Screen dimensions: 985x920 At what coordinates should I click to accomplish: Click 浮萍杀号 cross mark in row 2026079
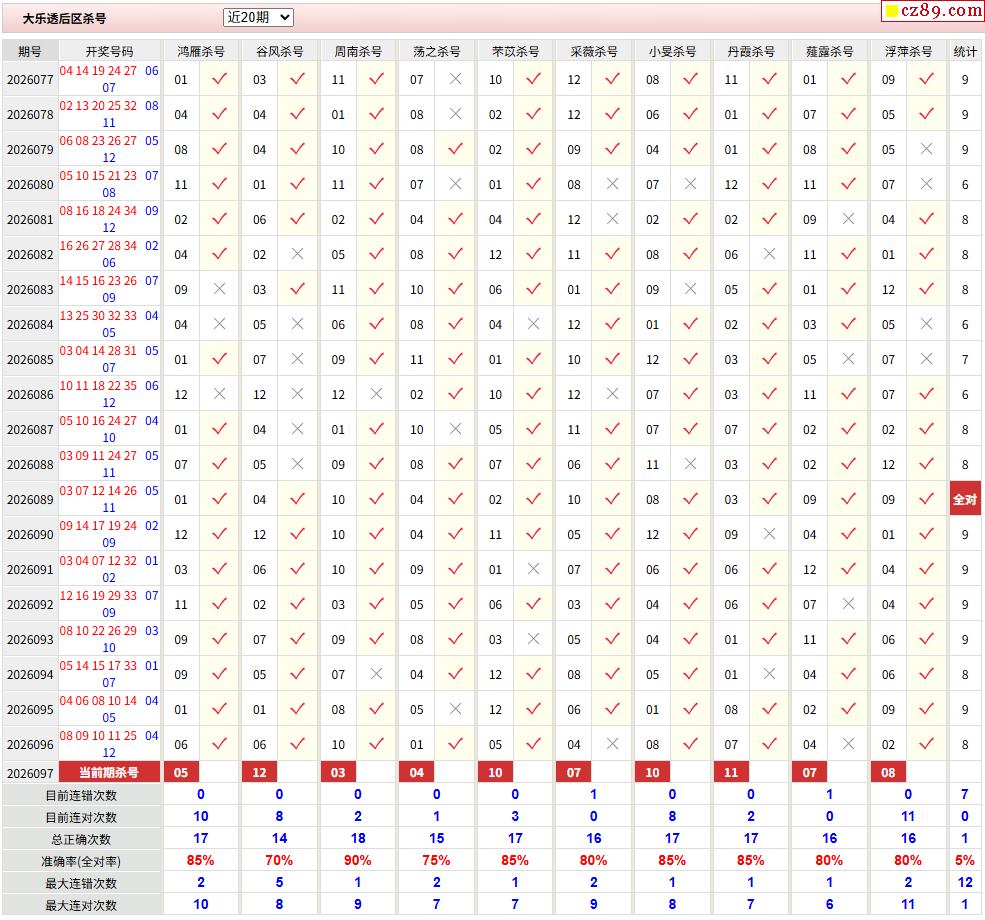tap(926, 149)
